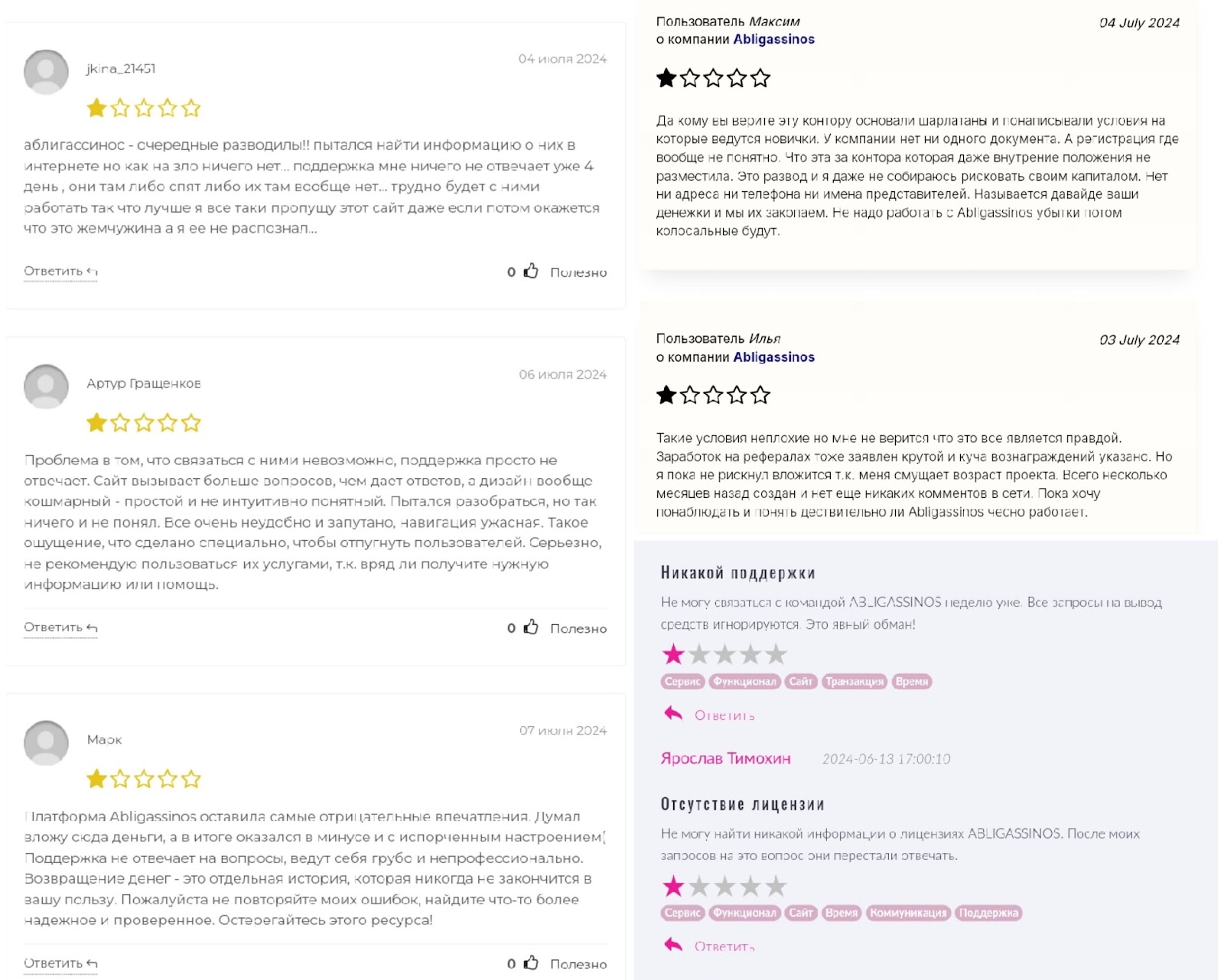Image resolution: width=1224 pixels, height=980 pixels.
Task: Click pink reply arrow under Отсутствие лицензии
Action: pos(673,945)
